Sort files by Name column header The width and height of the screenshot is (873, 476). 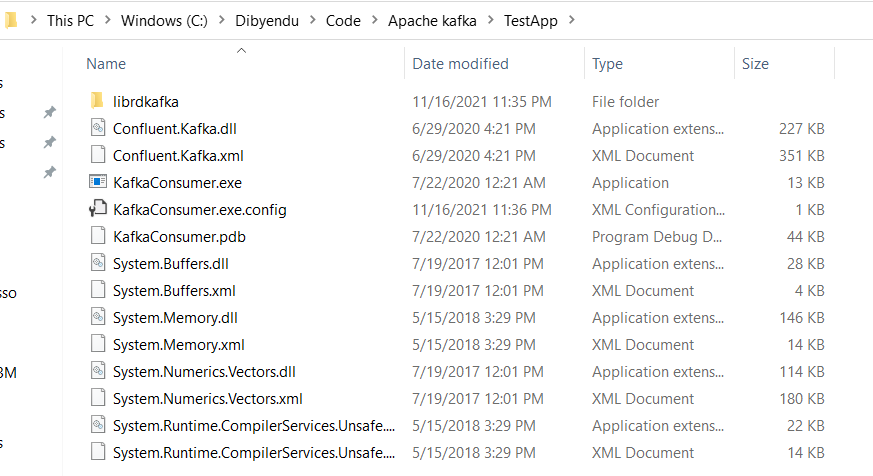(106, 64)
